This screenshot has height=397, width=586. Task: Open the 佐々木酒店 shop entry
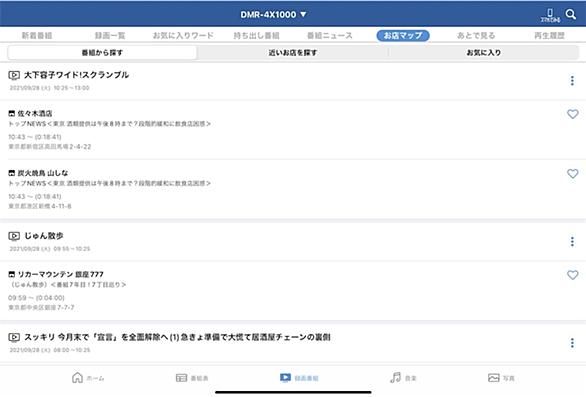pyautogui.click(x=293, y=129)
